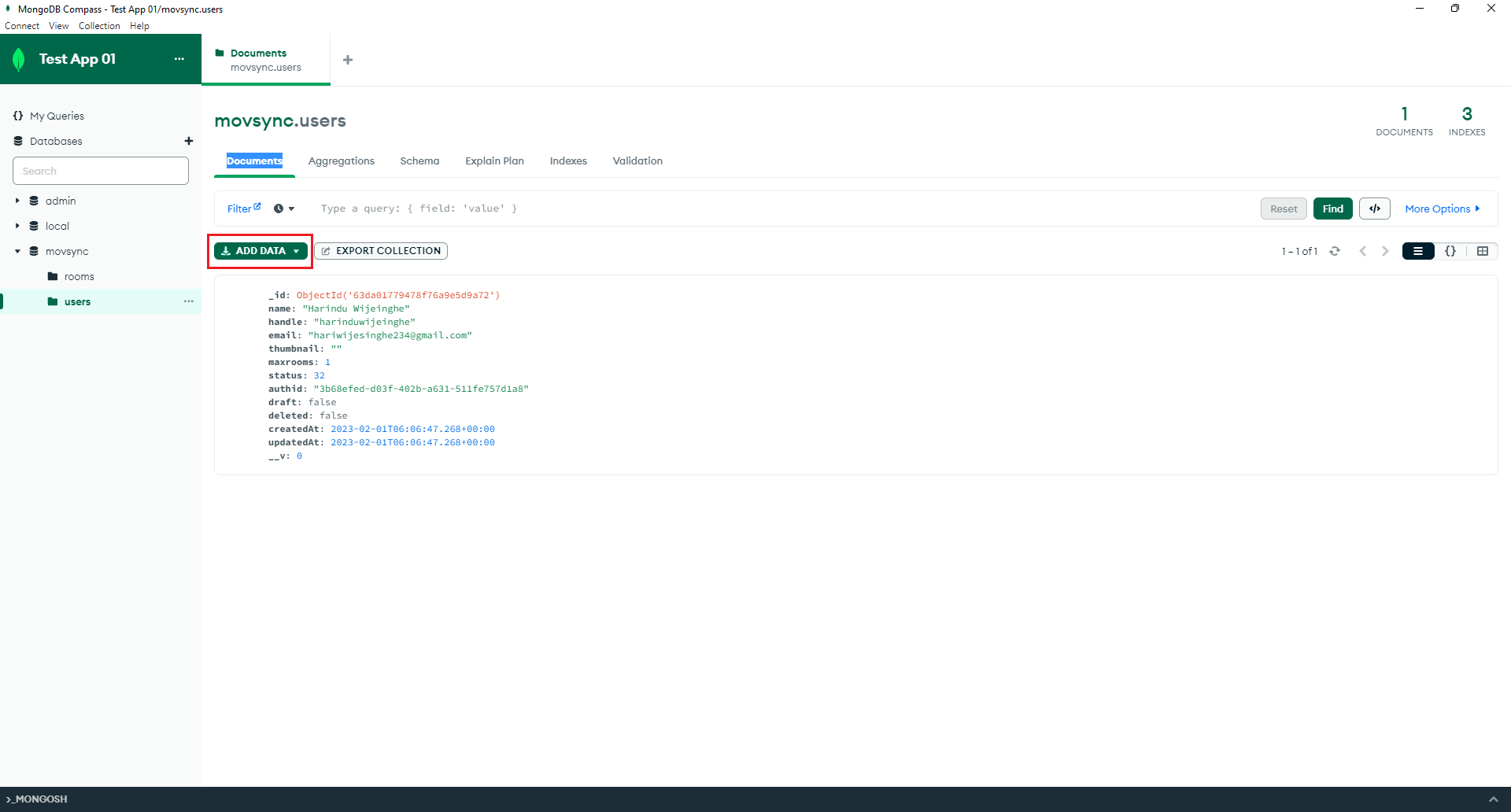The image size is (1511, 812).
Task: Create a database with the plus icon
Action: click(x=189, y=141)
